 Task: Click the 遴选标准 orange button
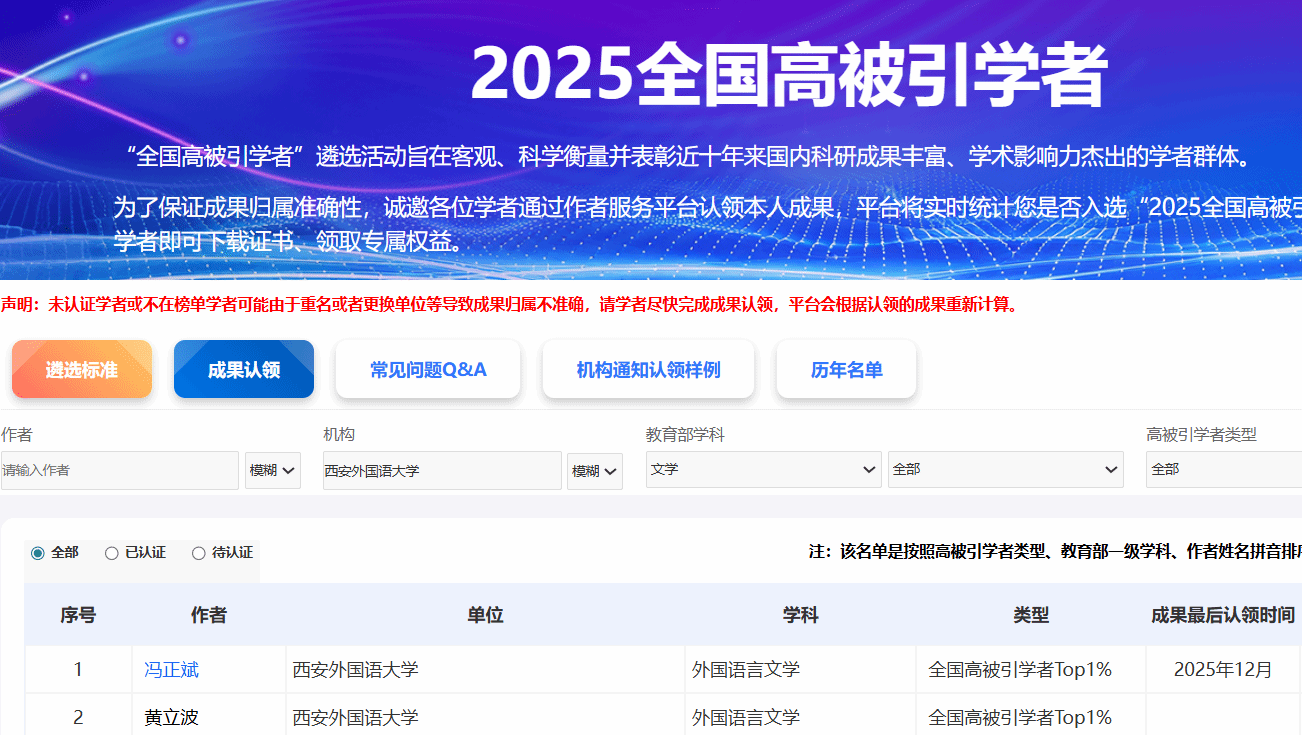82,369
